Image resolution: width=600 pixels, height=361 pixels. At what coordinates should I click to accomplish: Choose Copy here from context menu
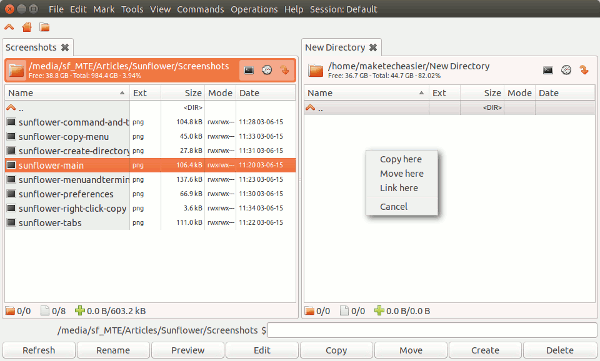tap(401, 159)
